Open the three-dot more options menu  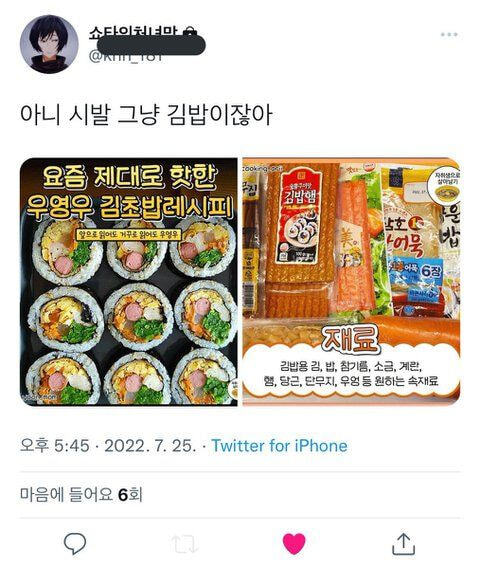[x=449, y=34]
